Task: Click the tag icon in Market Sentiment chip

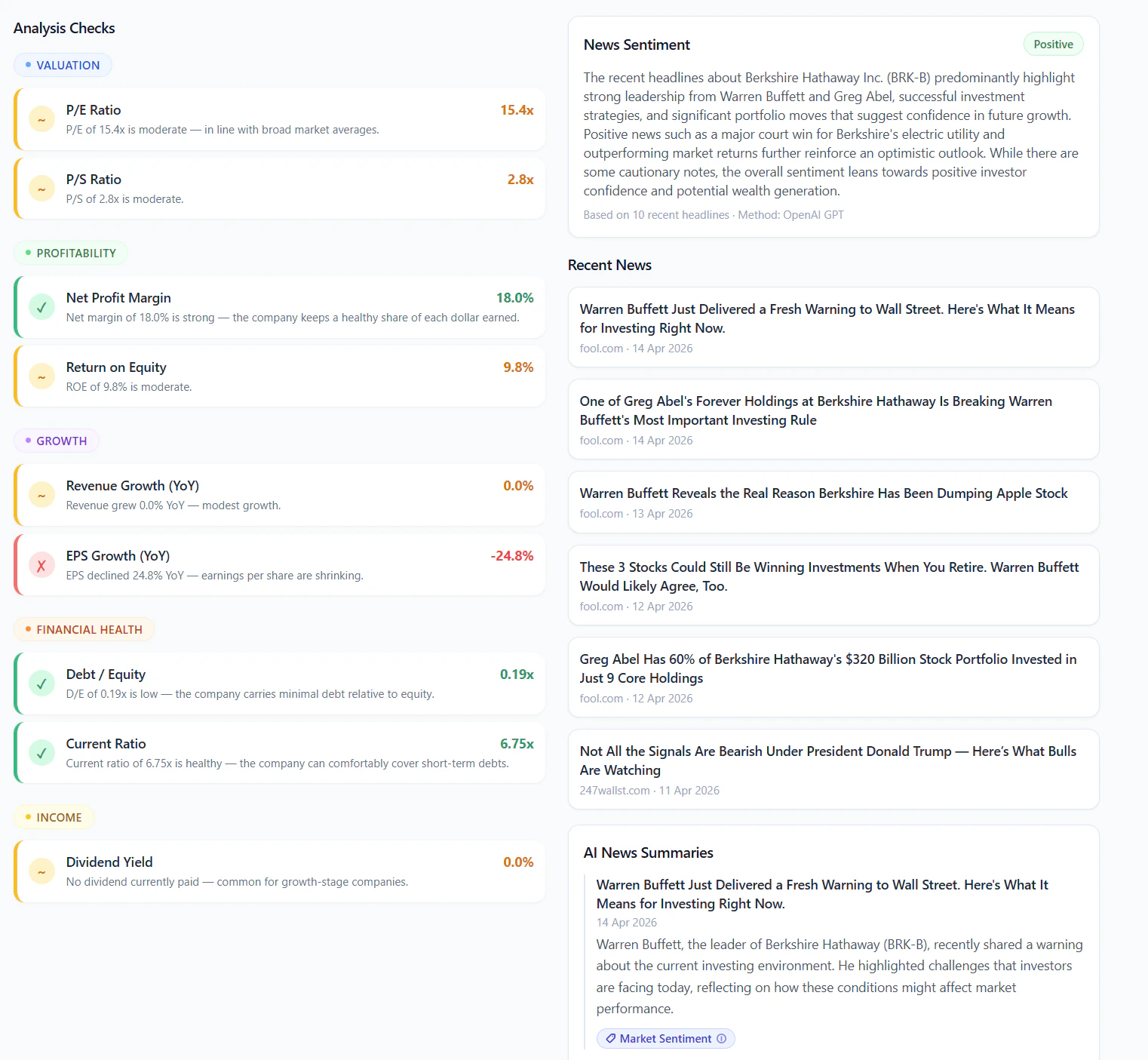Action: click(x=611, y=1039)
